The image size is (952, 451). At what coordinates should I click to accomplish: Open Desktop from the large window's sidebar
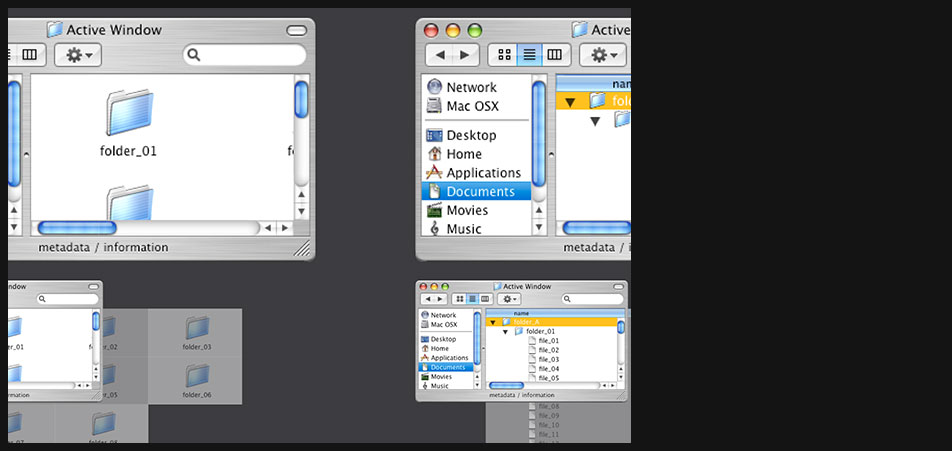[470, 135]
